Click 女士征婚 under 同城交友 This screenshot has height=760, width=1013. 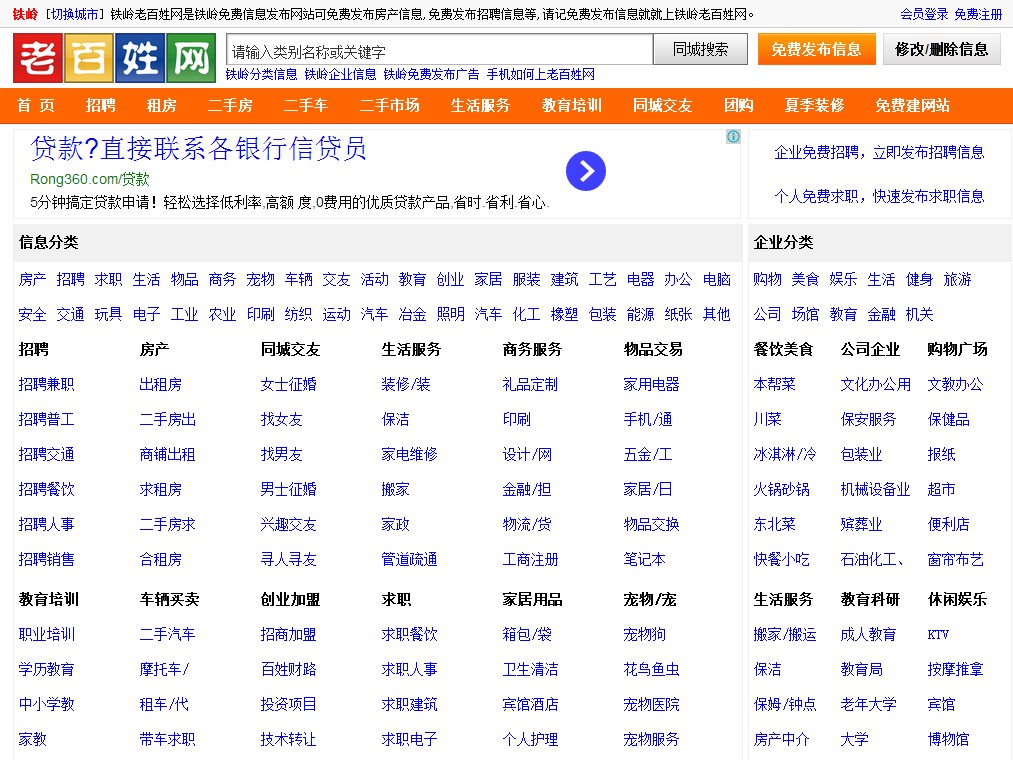click(x=289, y=384)
